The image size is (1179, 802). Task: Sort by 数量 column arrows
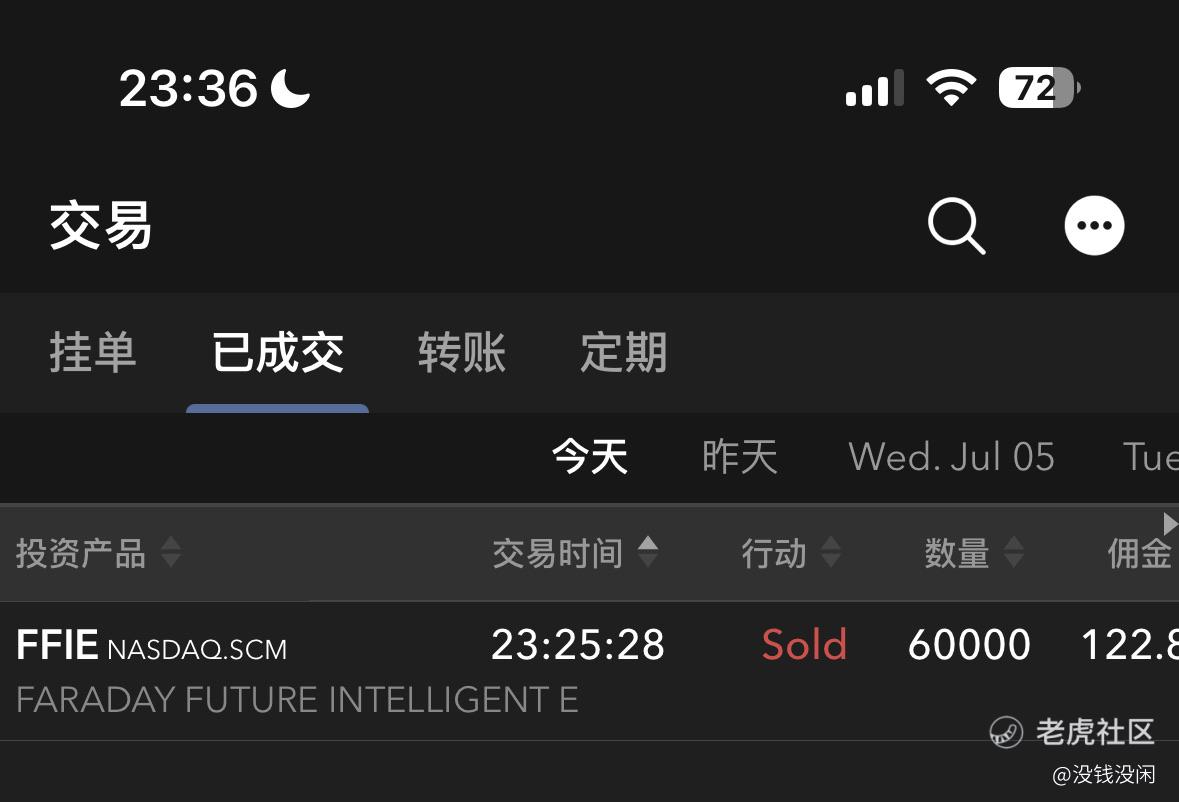click(x=1014, y=552)
